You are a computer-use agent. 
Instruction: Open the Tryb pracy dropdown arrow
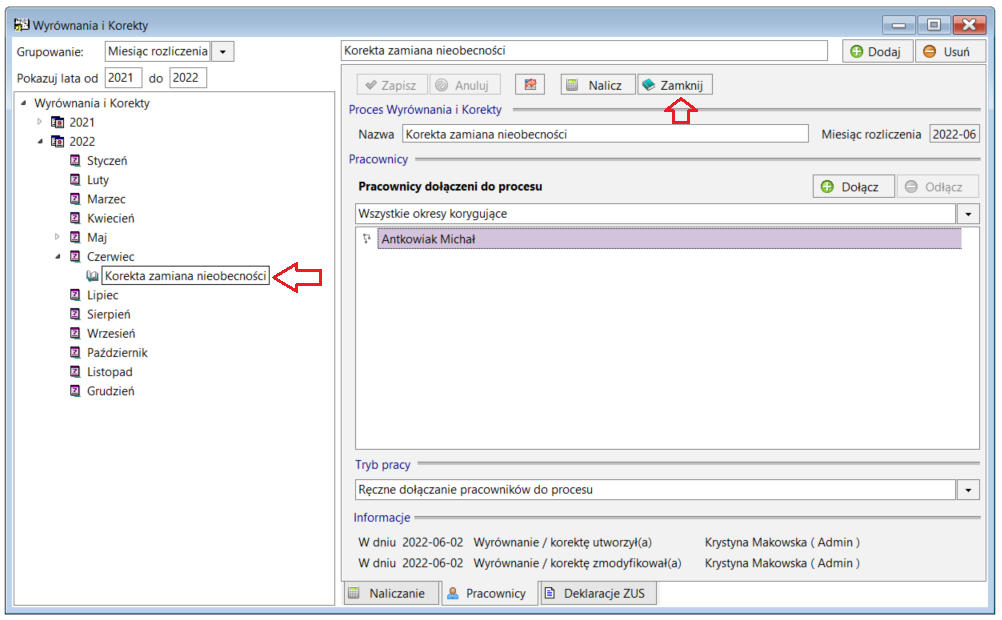pos(968,490)
